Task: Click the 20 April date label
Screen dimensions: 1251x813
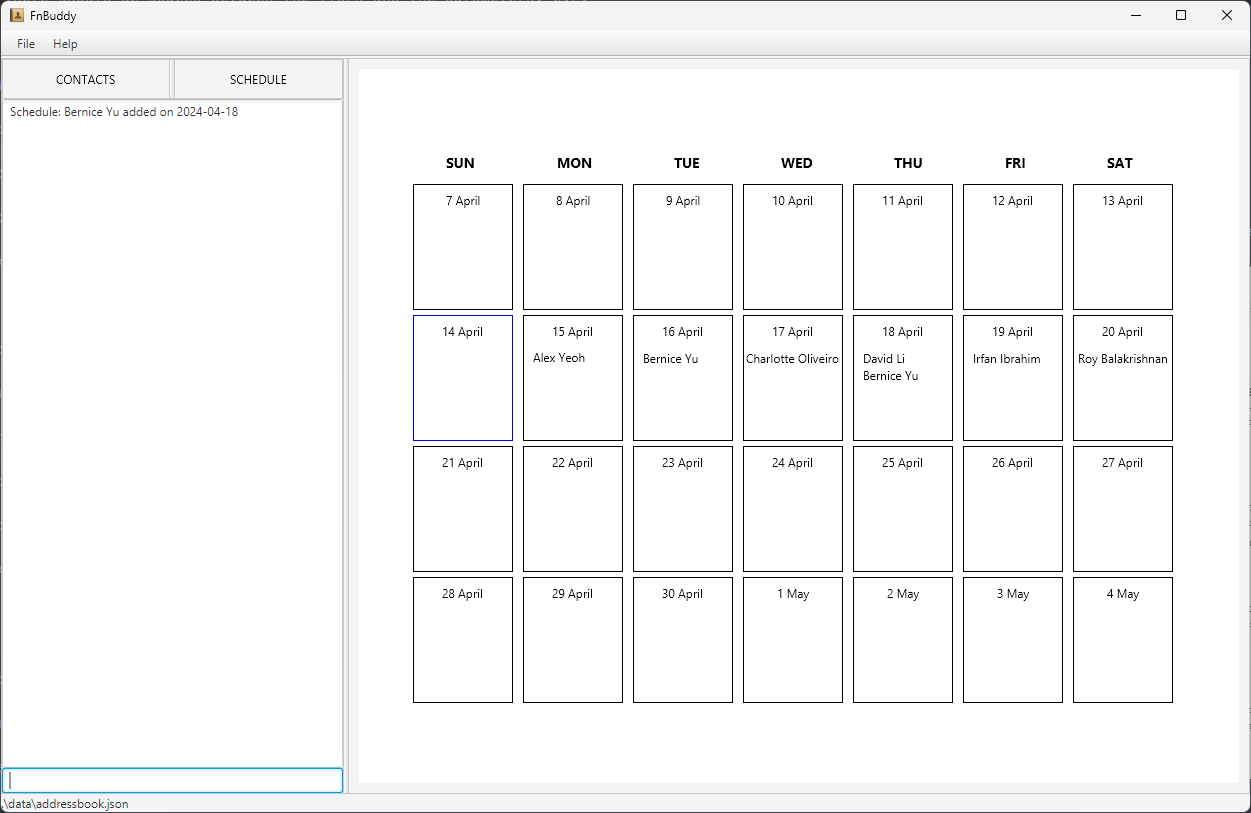Action: 1122,332
